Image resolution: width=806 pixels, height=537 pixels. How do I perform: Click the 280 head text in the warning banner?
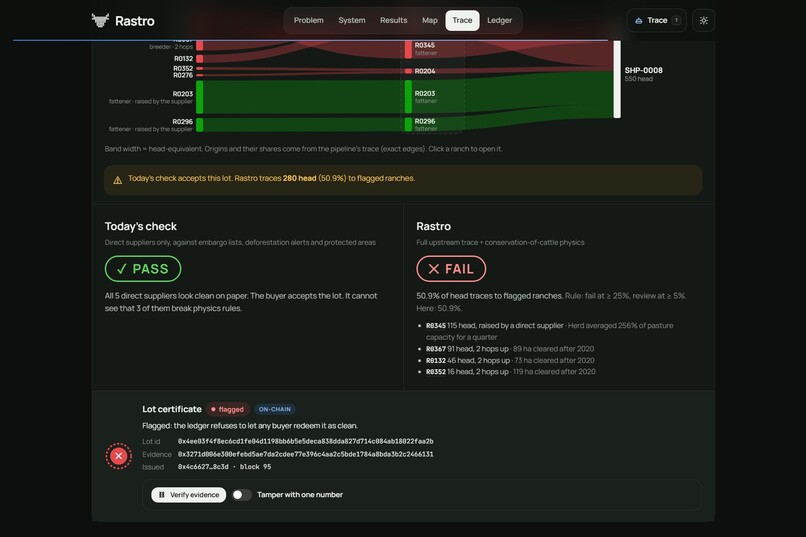(299, 178)
